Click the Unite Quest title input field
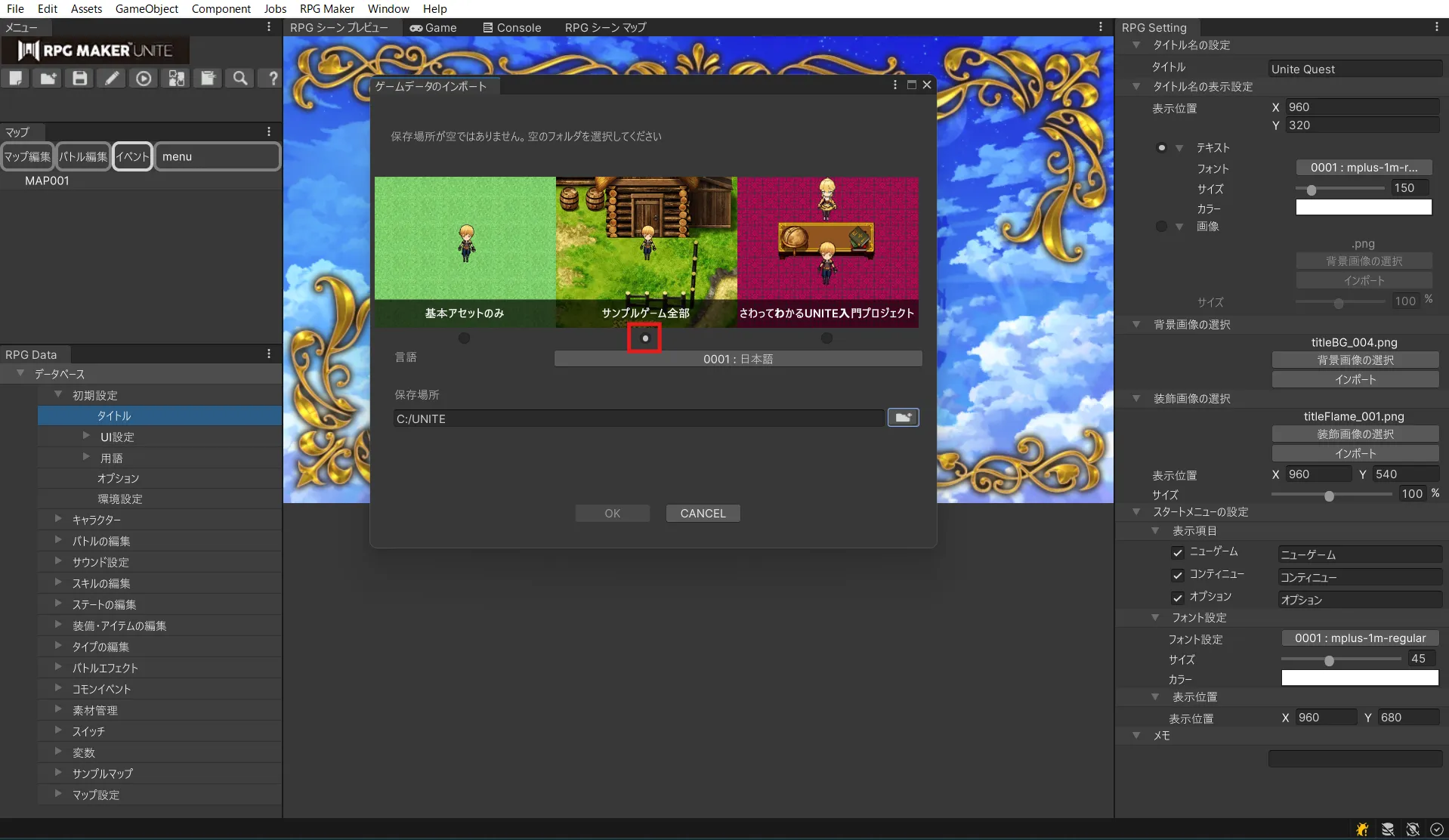This screenshot has height=840, width=1449. [1354, 69]
